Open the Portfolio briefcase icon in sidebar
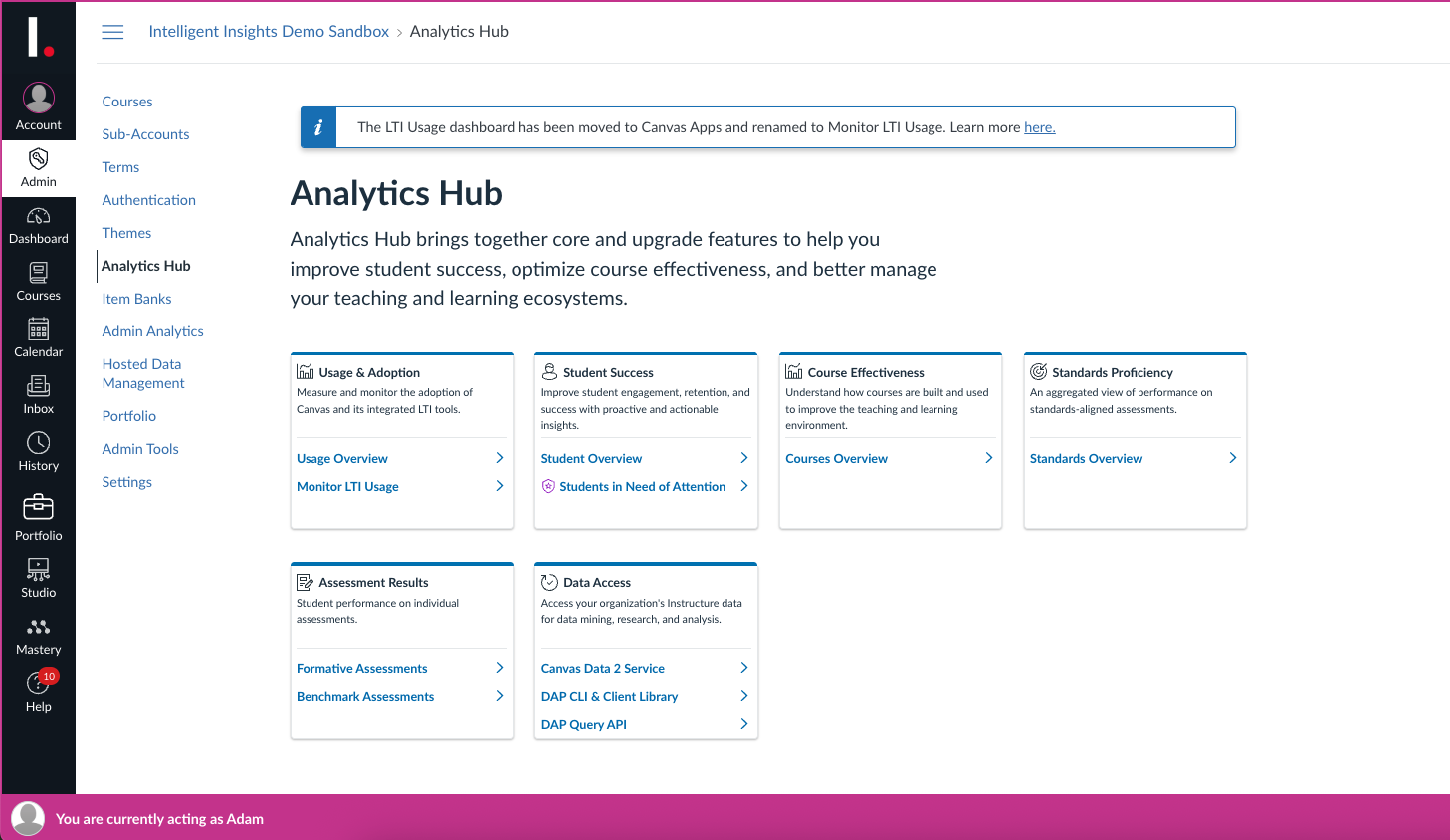1450x840 pixels. (38, 507)
